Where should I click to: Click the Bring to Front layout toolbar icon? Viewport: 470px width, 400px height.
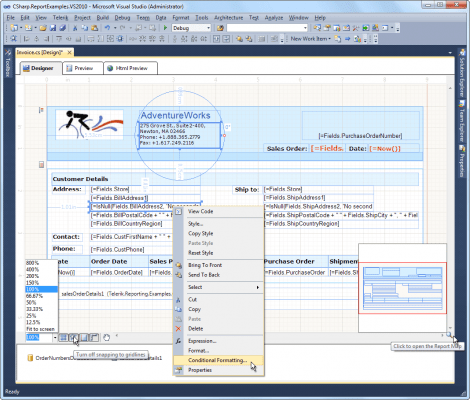pyautogui.click(x=239, y=39)
